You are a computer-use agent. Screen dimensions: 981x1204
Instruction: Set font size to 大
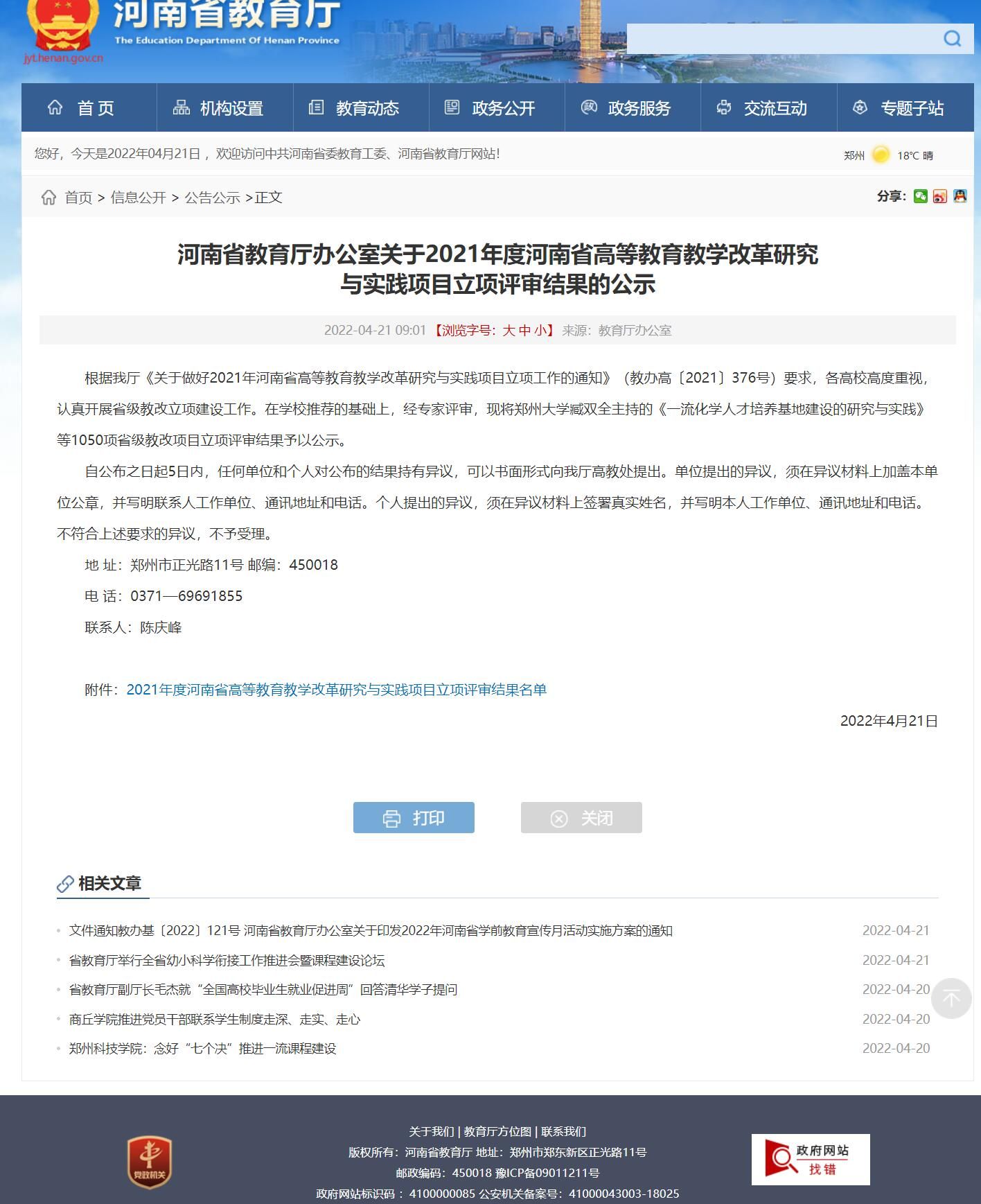click(509, 331)
